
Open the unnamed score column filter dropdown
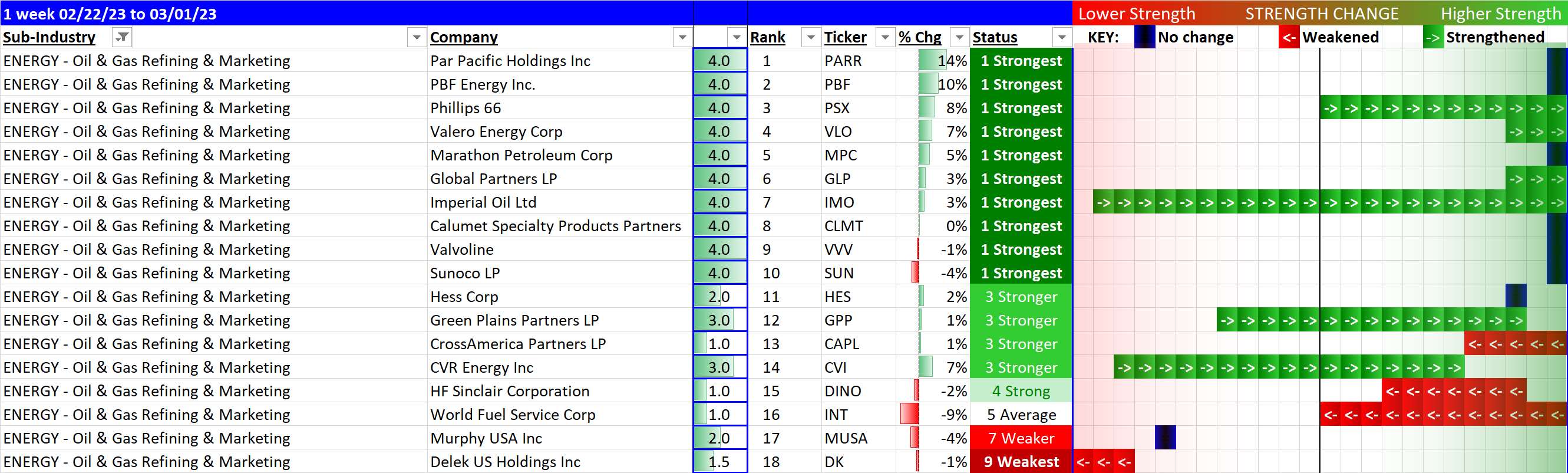[737, 37]
